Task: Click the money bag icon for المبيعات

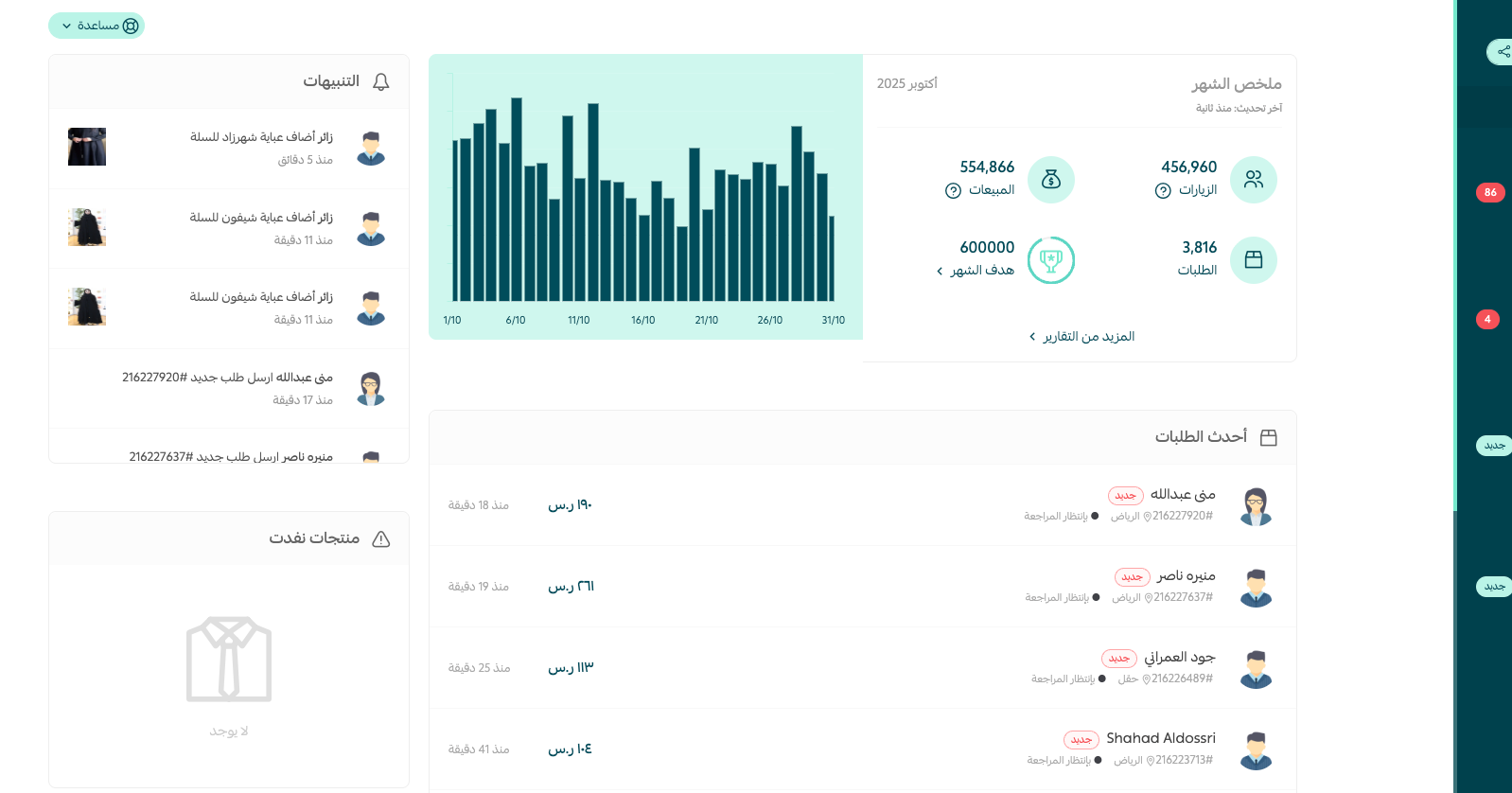Action: coord(1050,180)
